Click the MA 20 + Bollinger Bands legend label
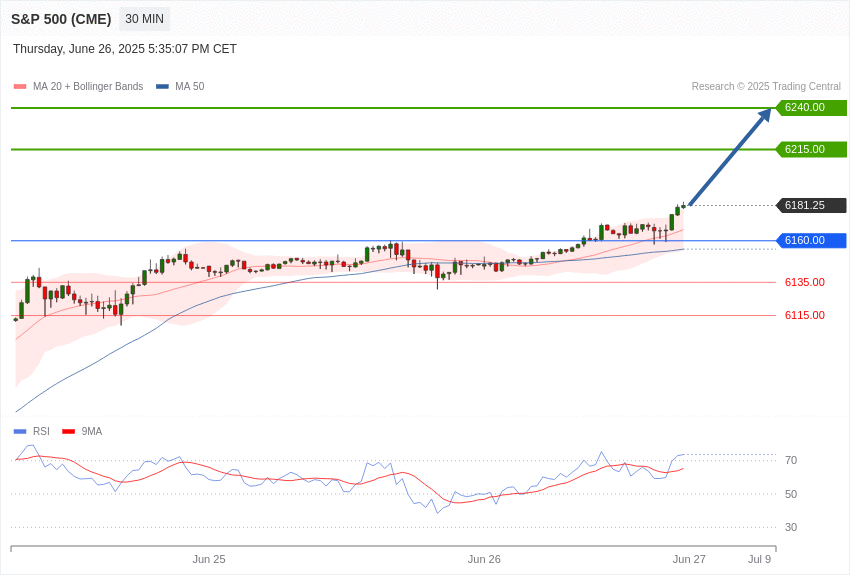This screenshot has width=850, height=576. [88, 86]
